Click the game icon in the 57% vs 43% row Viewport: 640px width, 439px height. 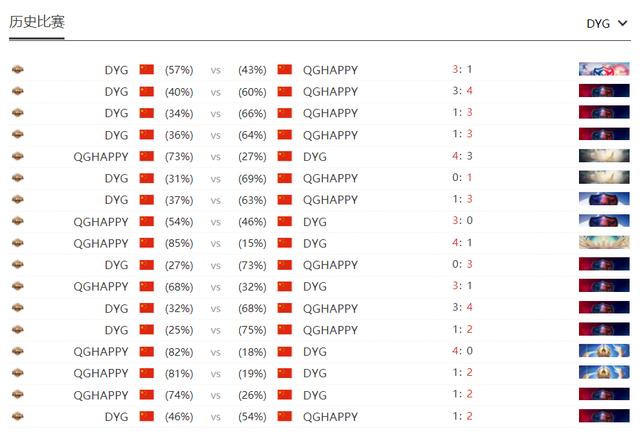17,70
